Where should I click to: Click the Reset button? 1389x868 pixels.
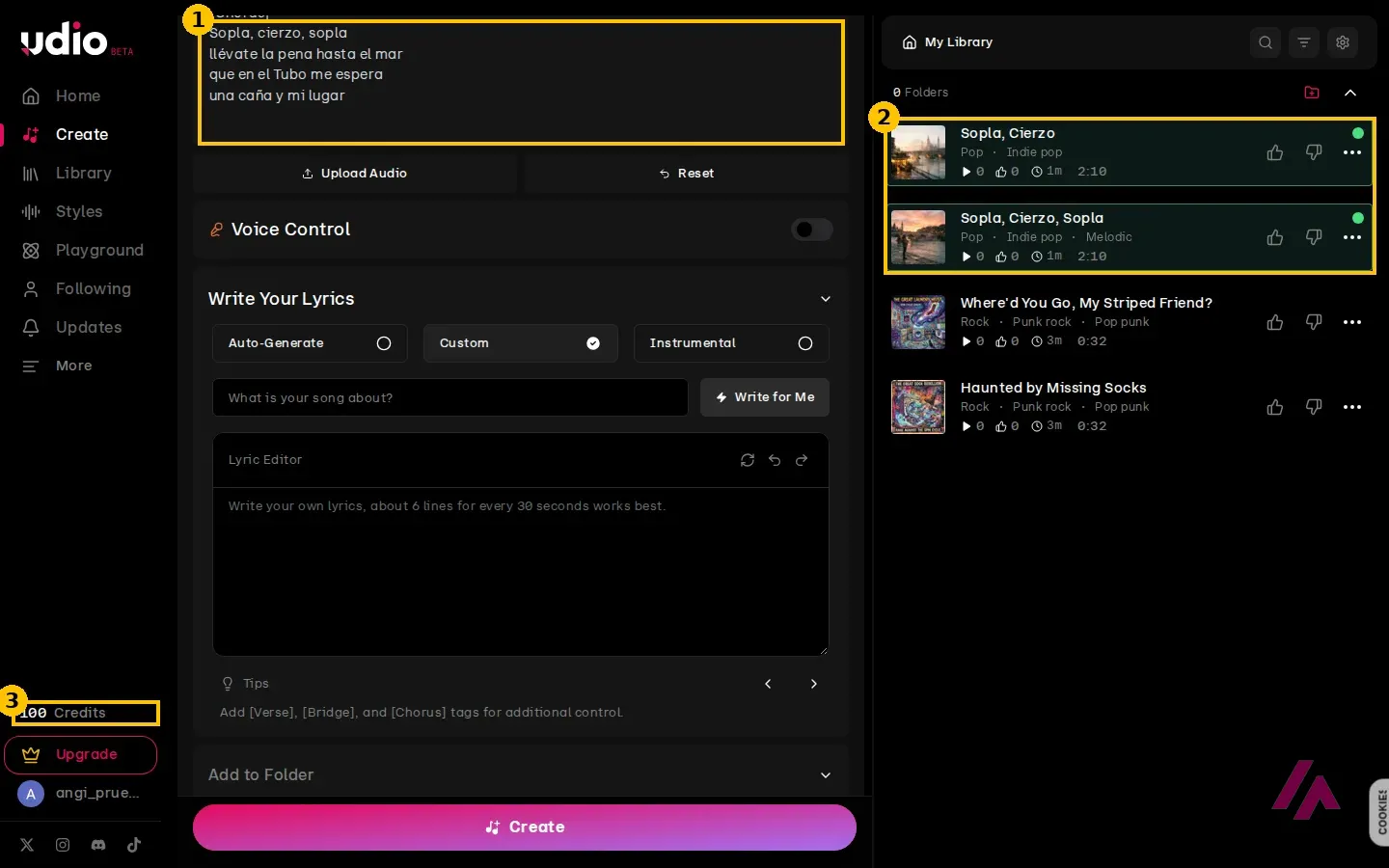tap(687, 174)
